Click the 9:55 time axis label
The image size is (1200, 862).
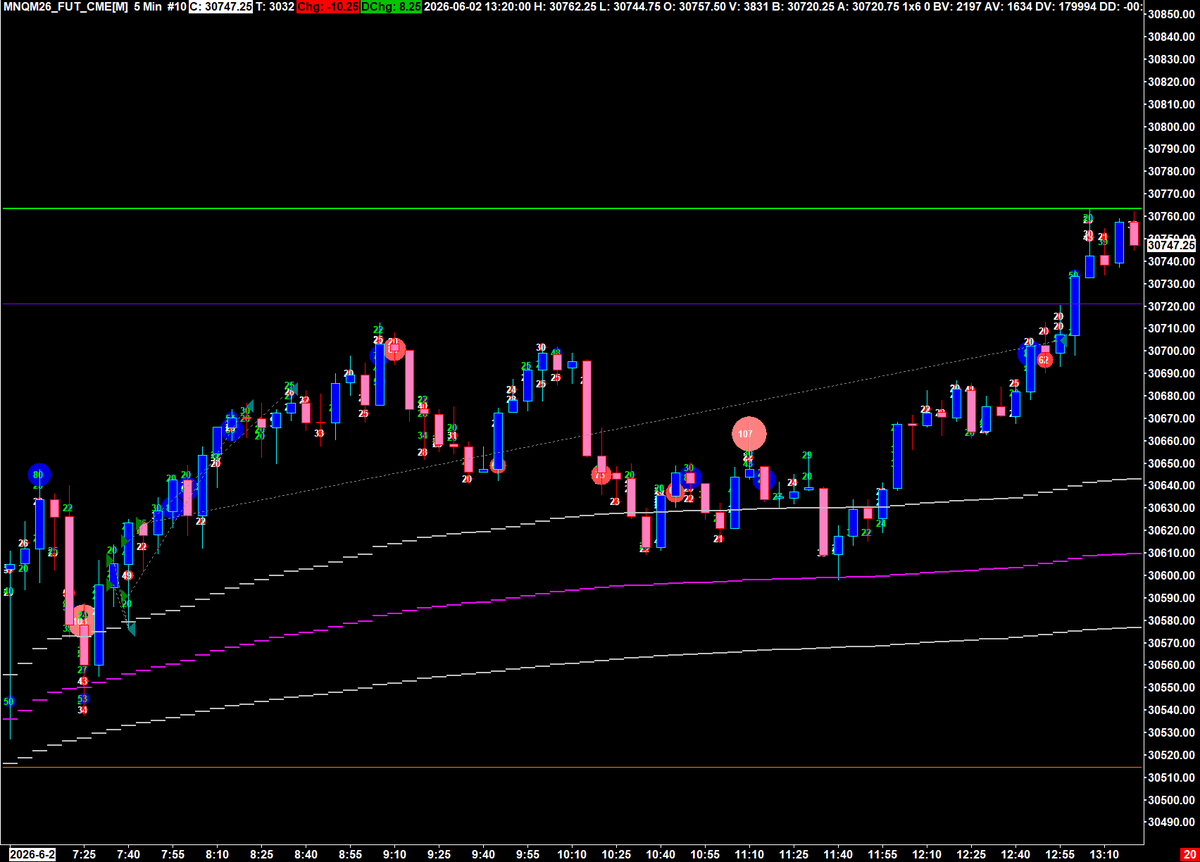(527, 854)
